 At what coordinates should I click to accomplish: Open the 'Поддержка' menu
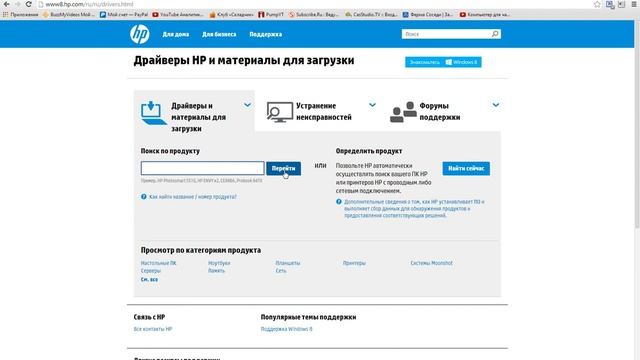coord(266,34)
